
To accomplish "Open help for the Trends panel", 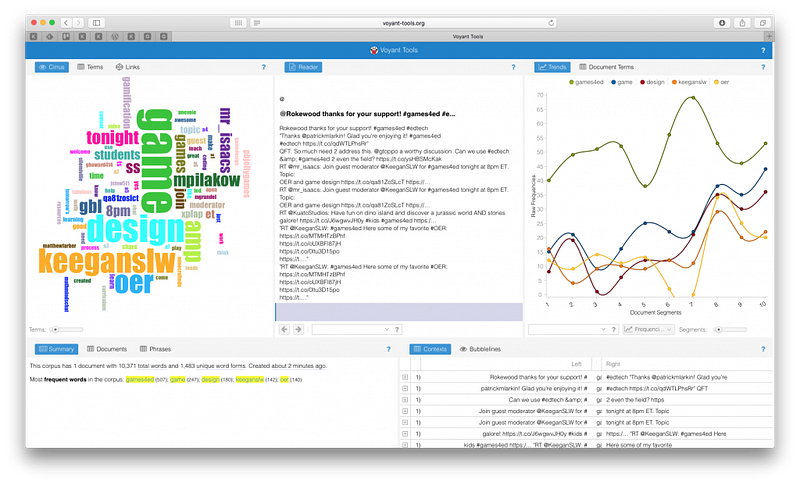I will click(763, 67).
